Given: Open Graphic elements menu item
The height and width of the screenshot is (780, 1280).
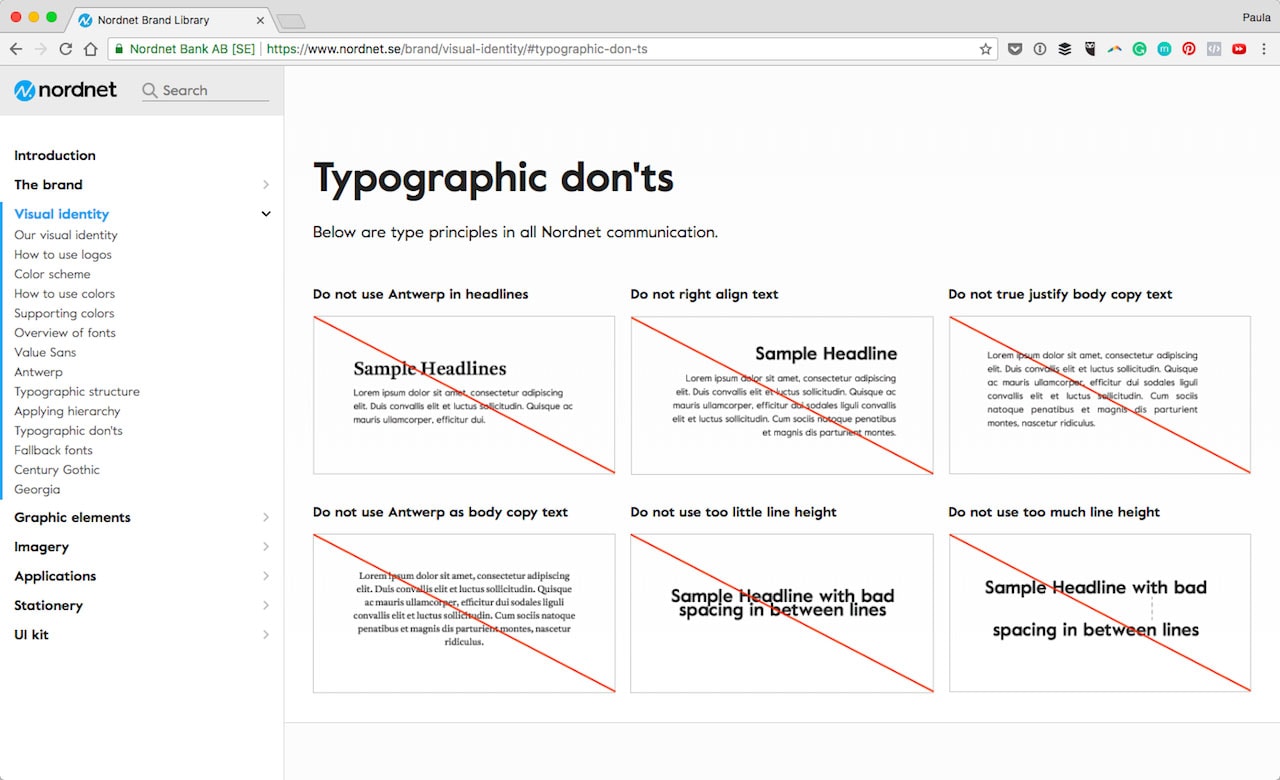Looking at the screenshot, I should tap(72, 518).
